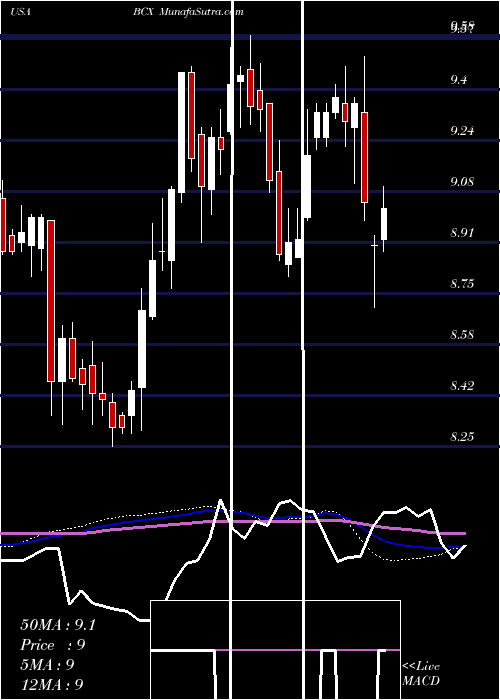Click the 8.42 price axis label
This screenshot has height=700, width=500.
[x=463, y=385]
